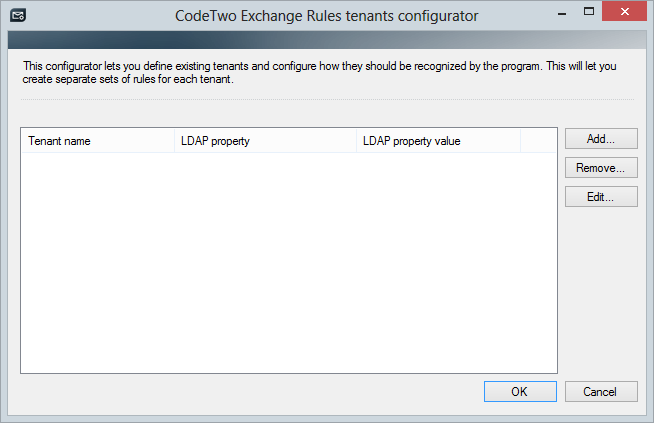Click divider between LDAP property and value columns
This screenshot has width=654, height=423.
click(x=356, y=141)
